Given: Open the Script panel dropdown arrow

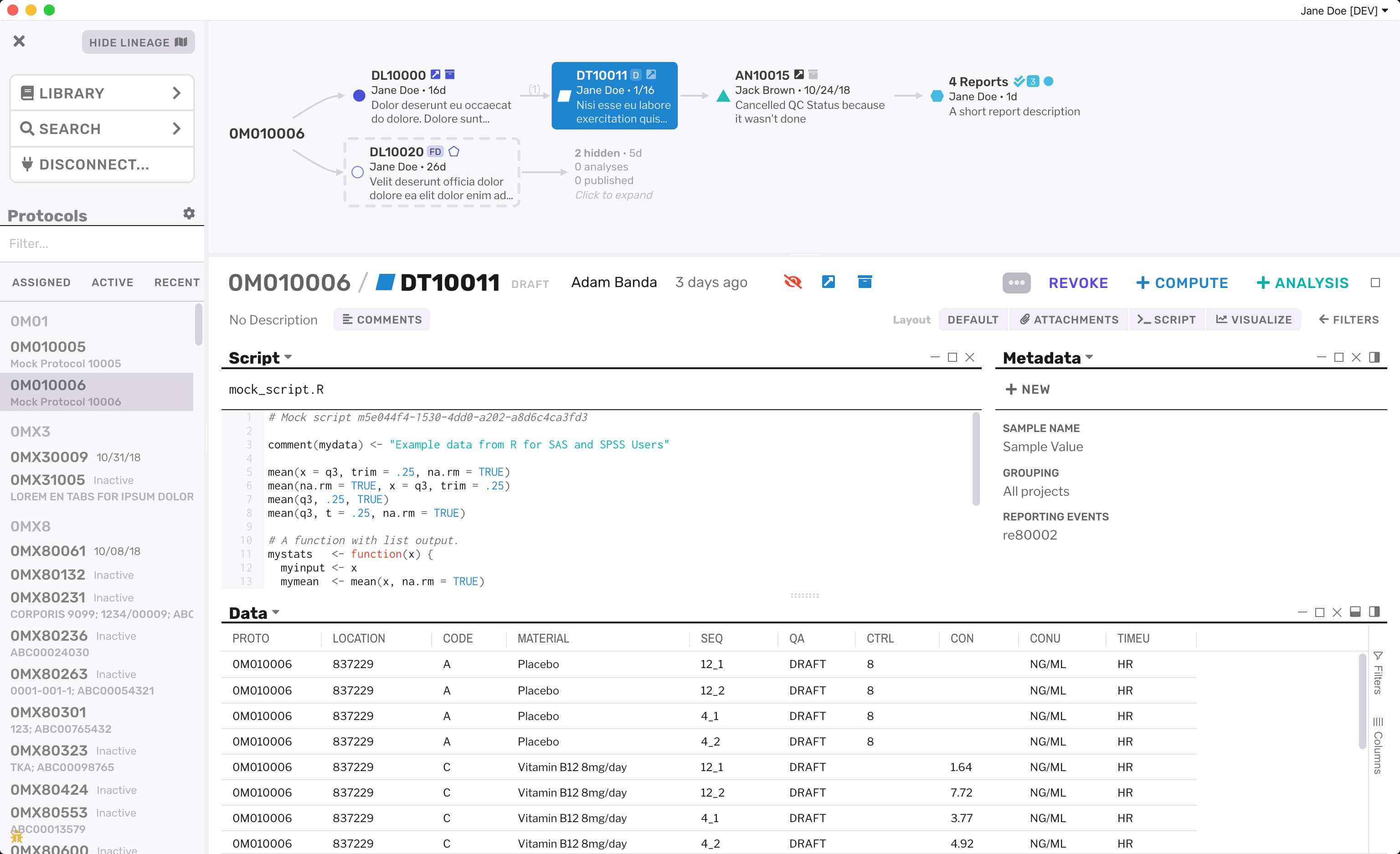Looking at the screenshot, I should click(288, 357).
